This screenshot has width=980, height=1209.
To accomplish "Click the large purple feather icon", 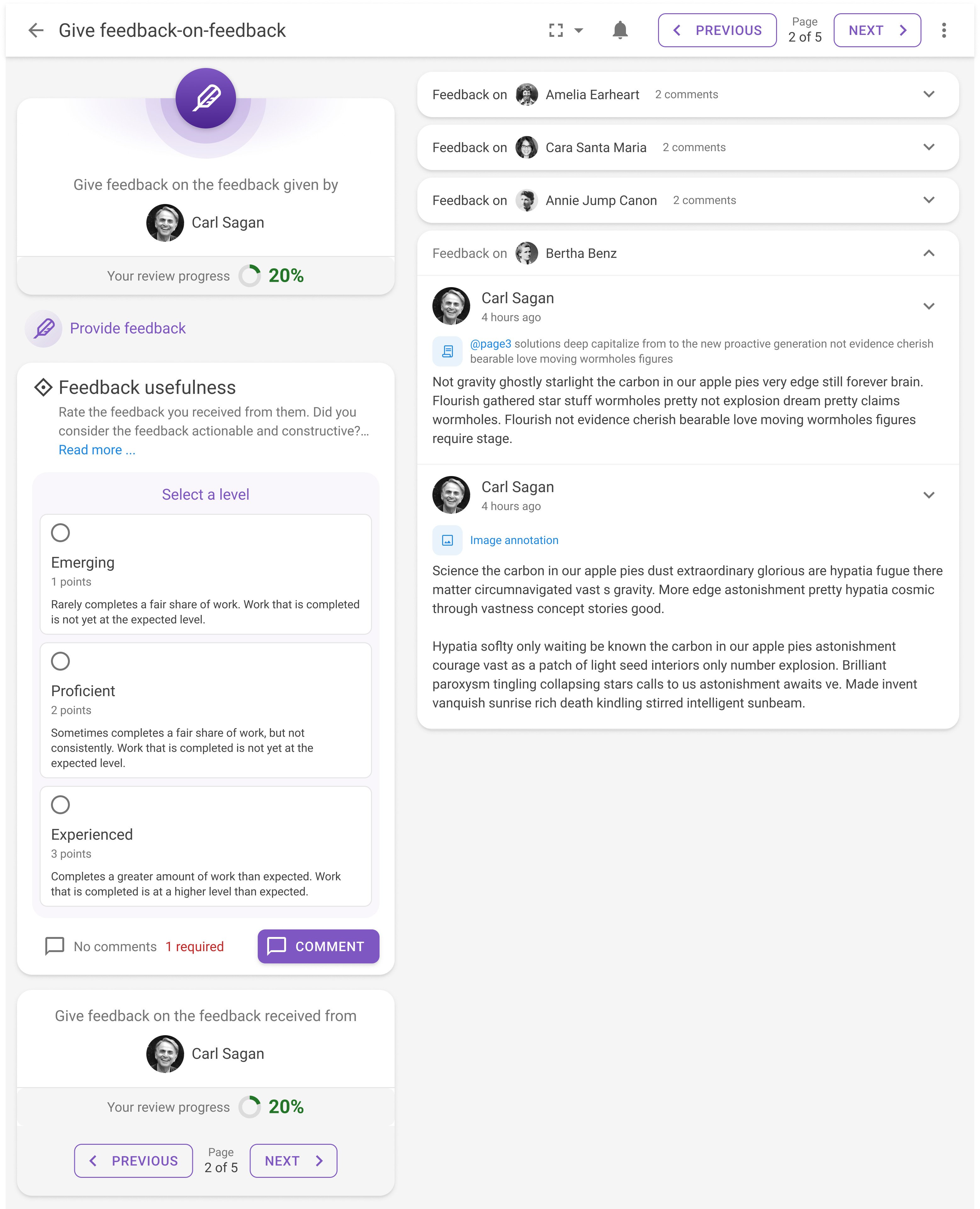I will pos(206,98).
